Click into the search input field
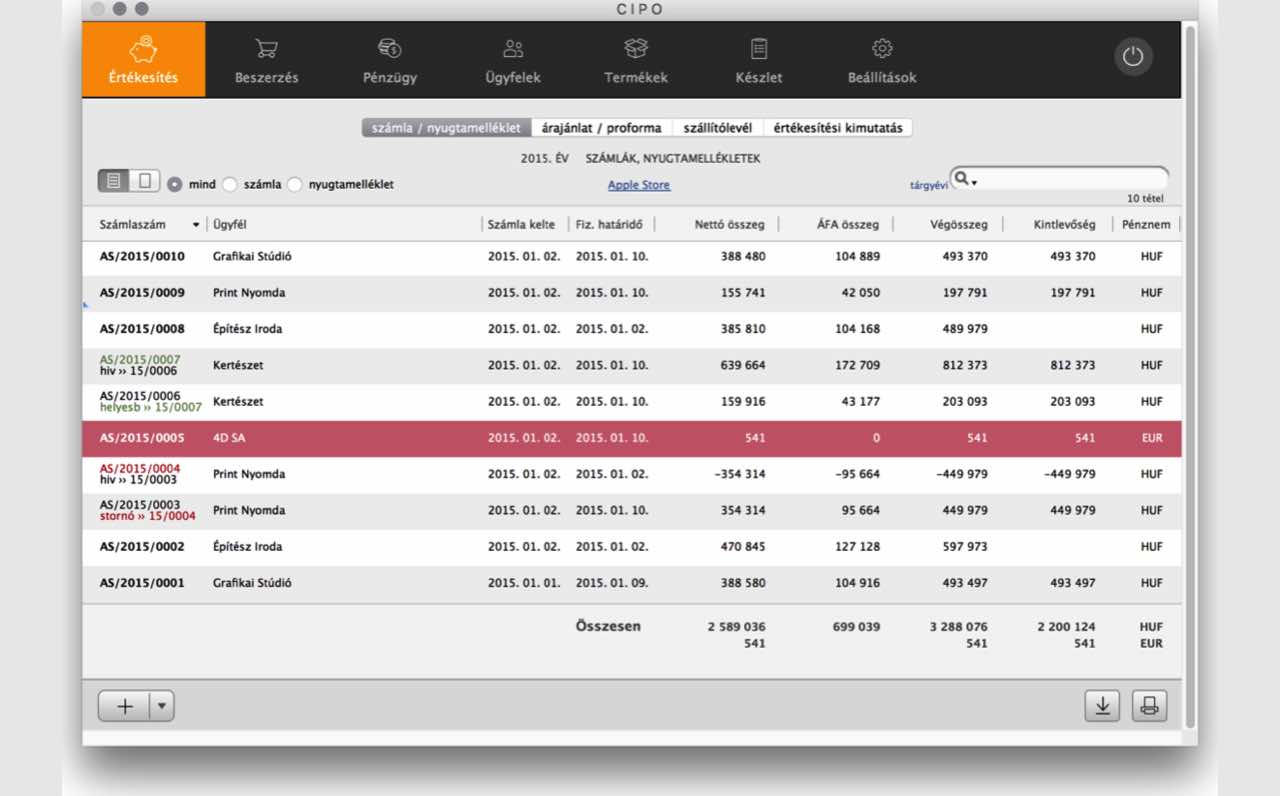 point(1065,179)
